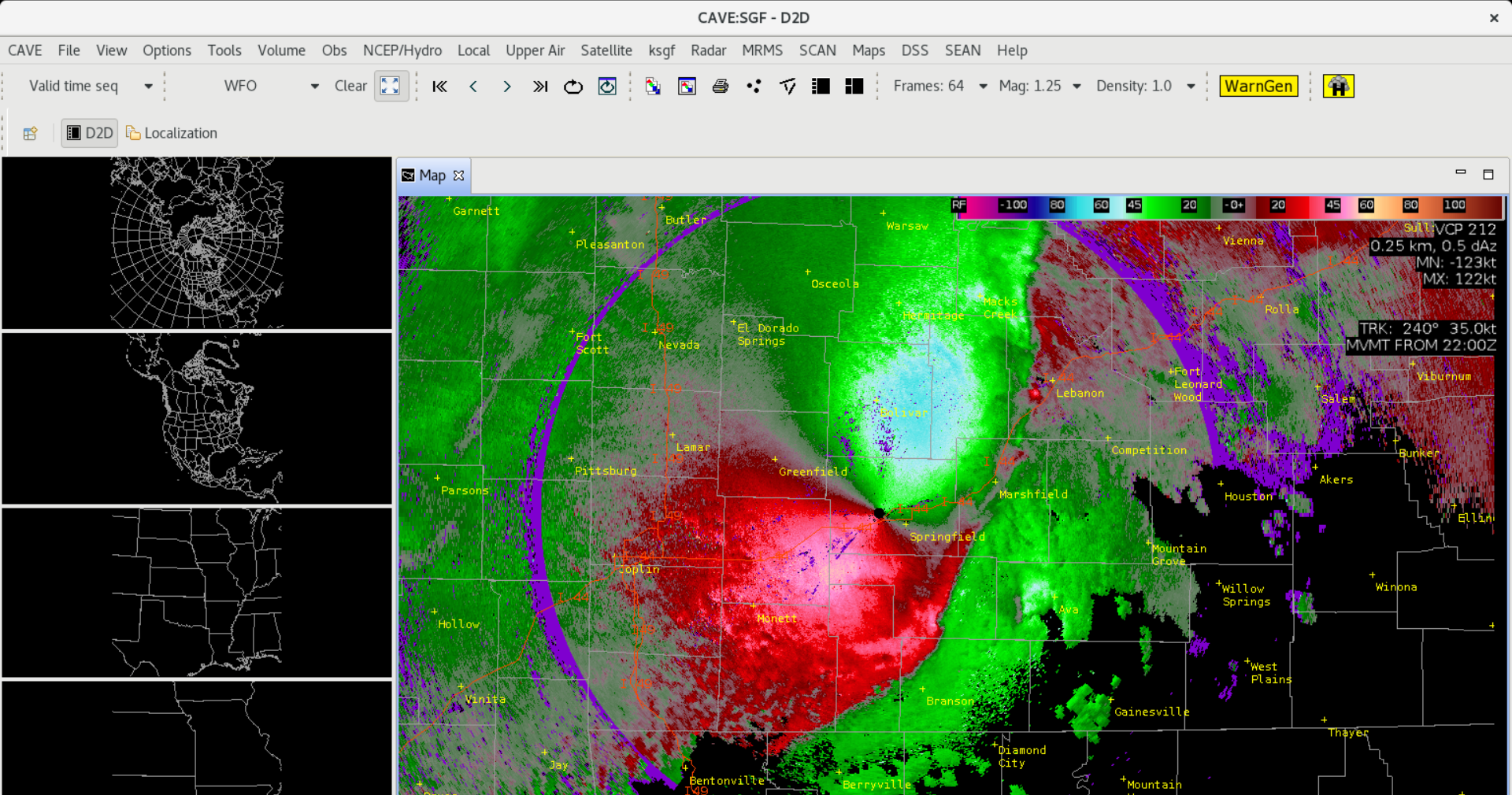Open the SEAN menu
1512x795 pixels.
pyautogui.click(x=962, y=50)
